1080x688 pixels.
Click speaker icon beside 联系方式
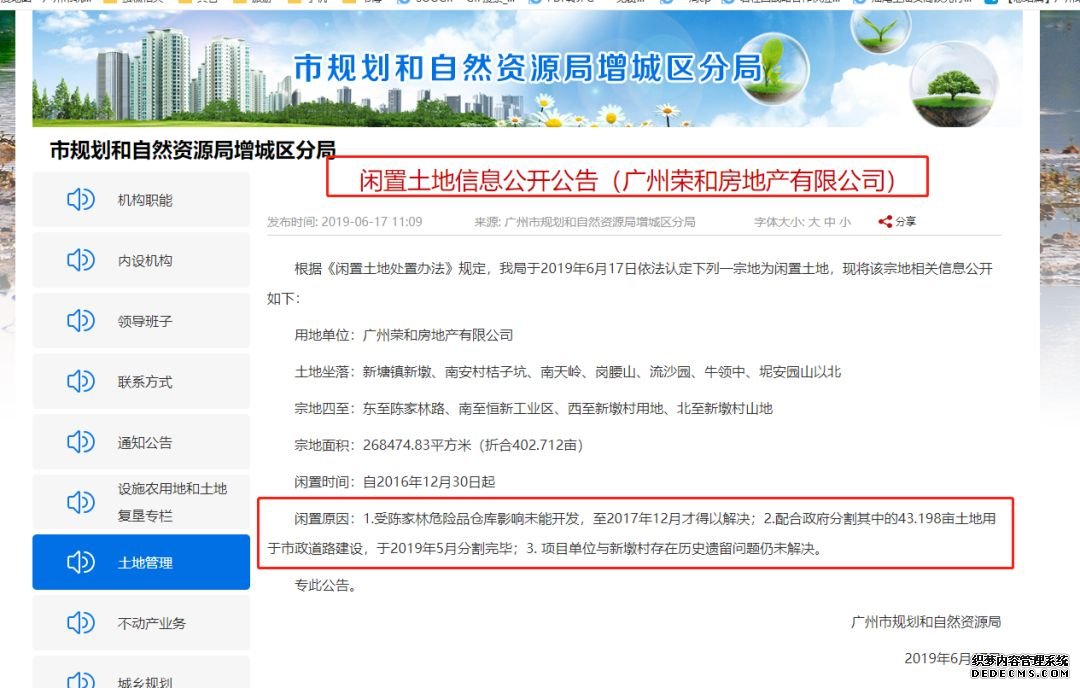[81, 382]
